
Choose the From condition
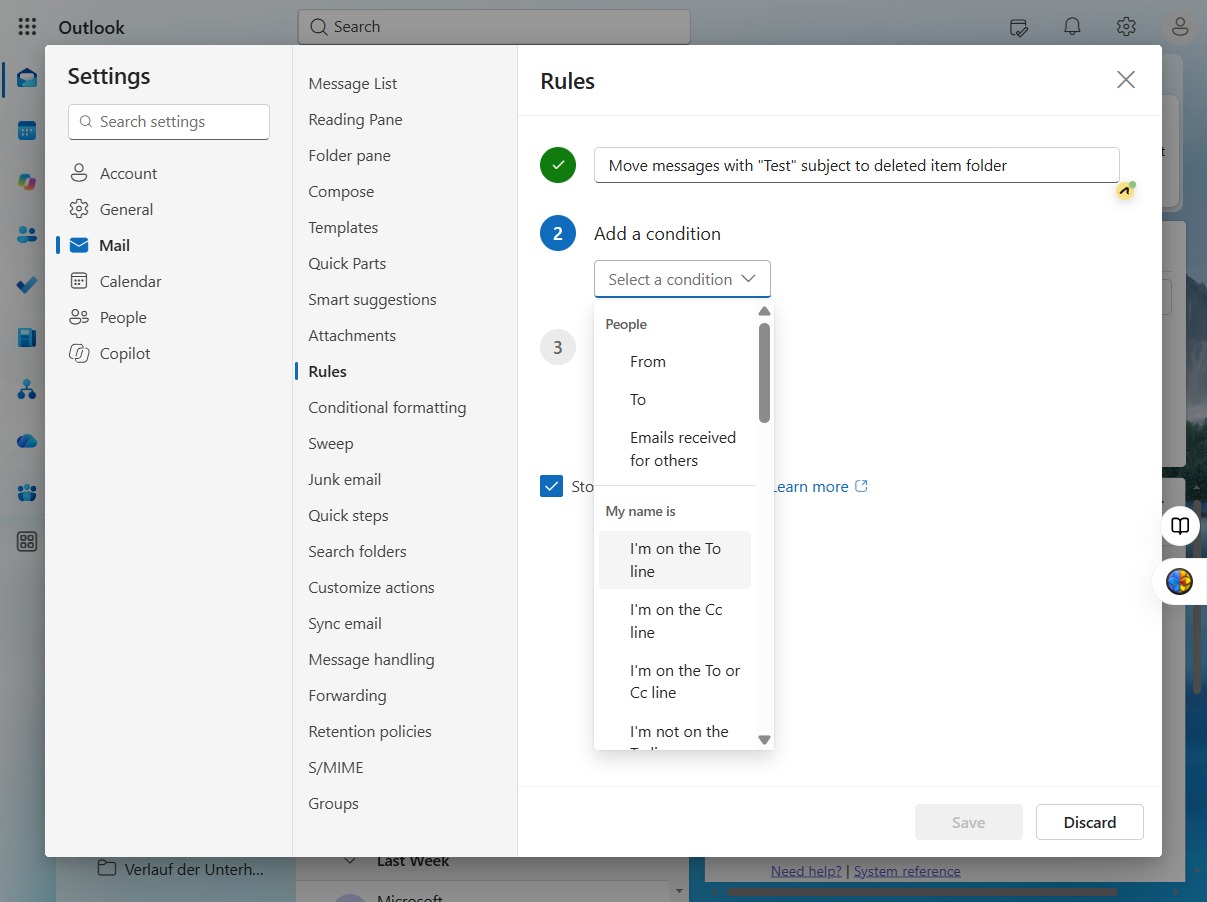tap(675, 362)
